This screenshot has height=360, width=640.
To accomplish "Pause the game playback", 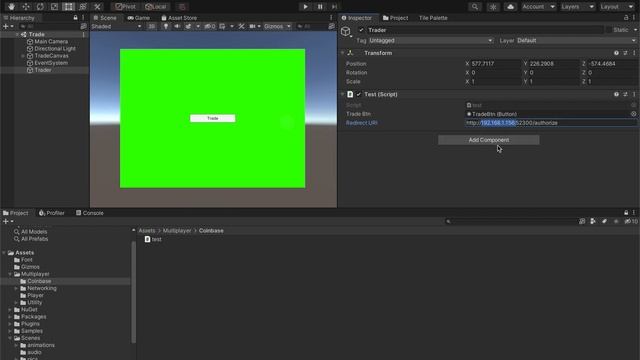I will click(x=320, y=7).
